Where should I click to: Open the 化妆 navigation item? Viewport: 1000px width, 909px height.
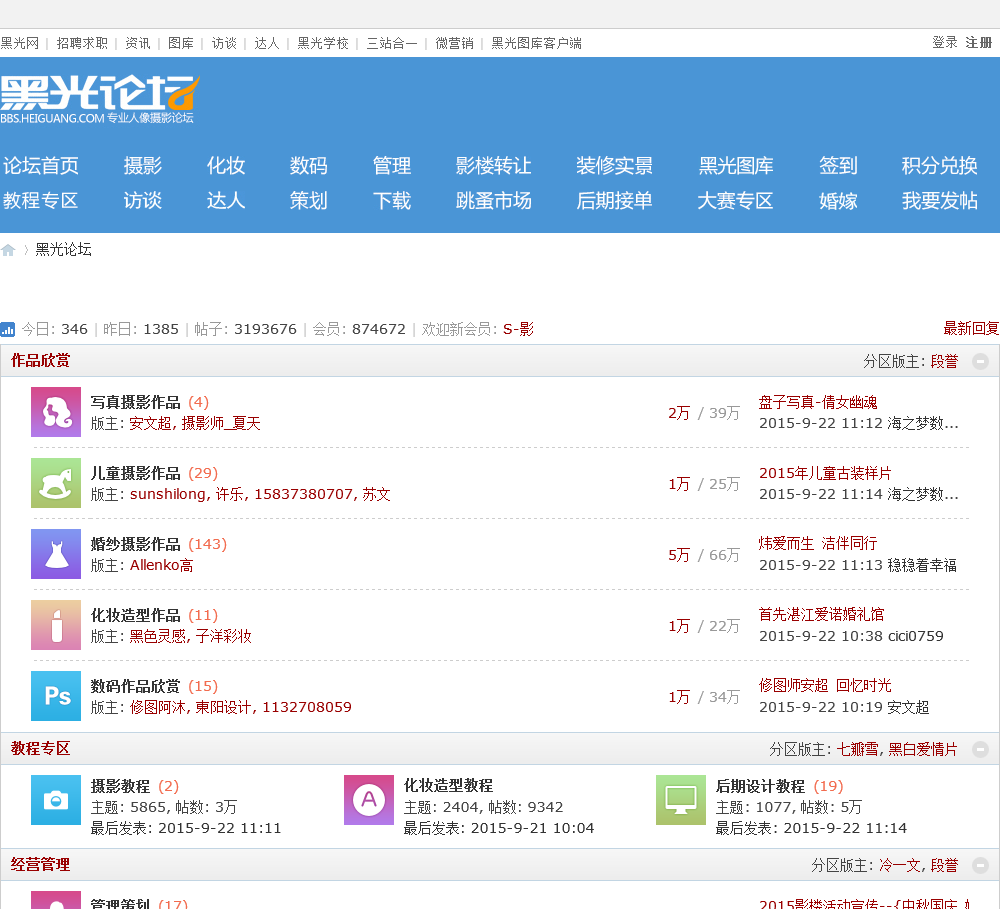pos(226,166)
